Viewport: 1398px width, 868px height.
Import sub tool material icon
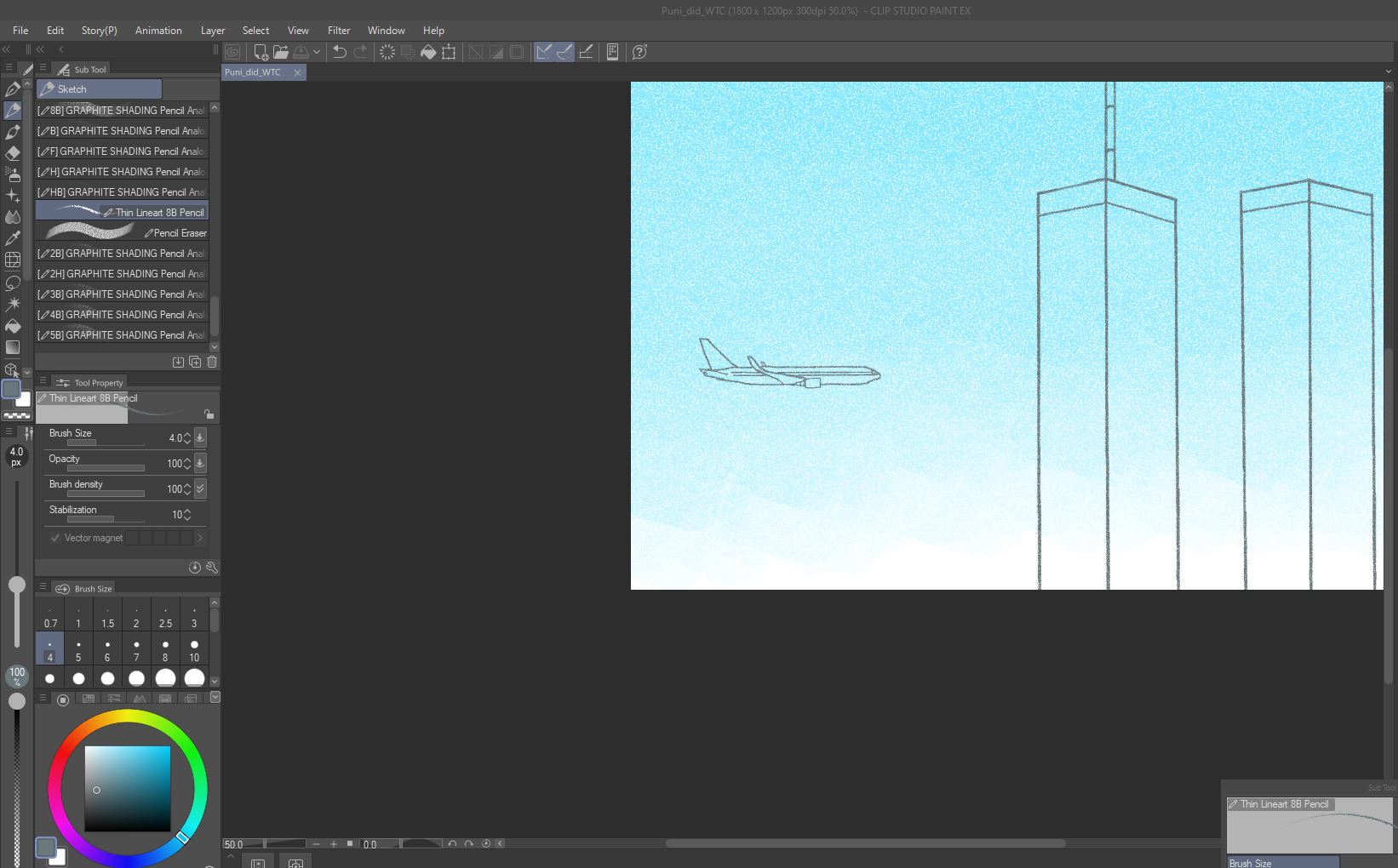tap(178, 362)
